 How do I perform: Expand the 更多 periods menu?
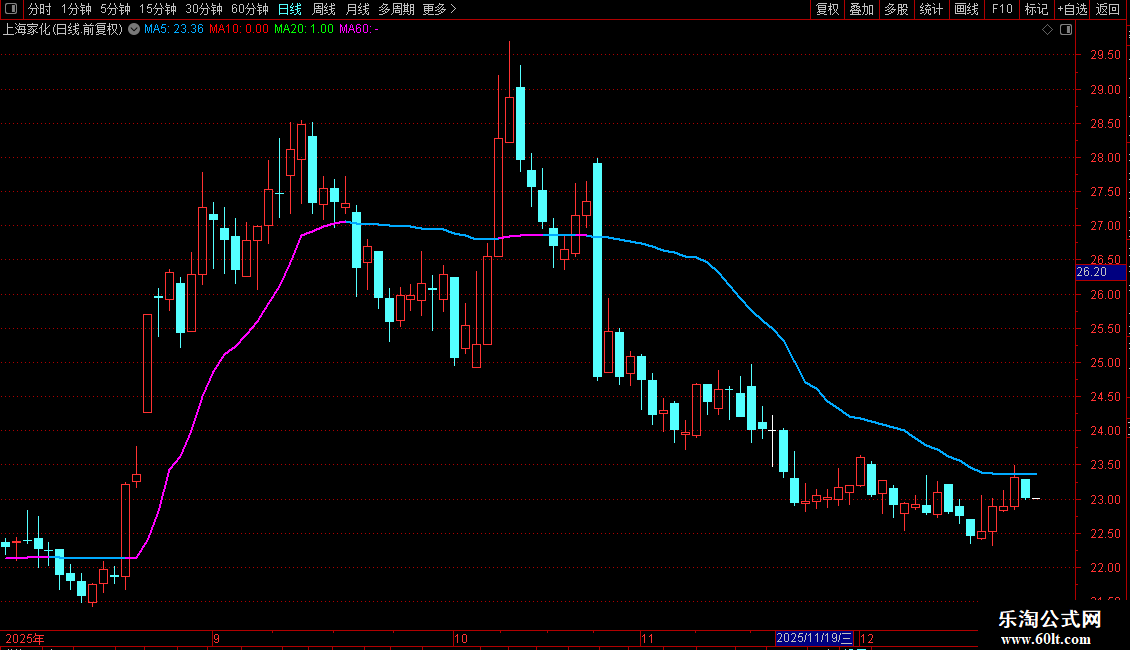(x=439, y=9)
